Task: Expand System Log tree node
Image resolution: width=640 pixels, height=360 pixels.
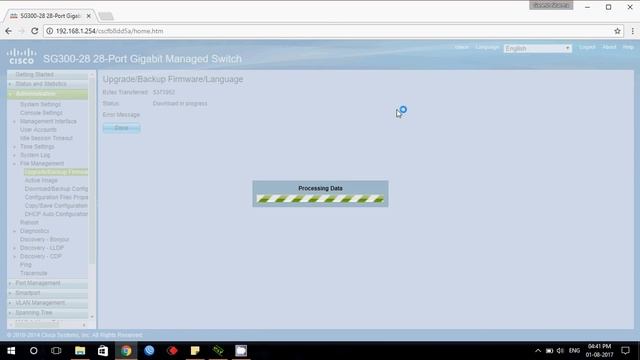Action: click(x=15, y=156)
